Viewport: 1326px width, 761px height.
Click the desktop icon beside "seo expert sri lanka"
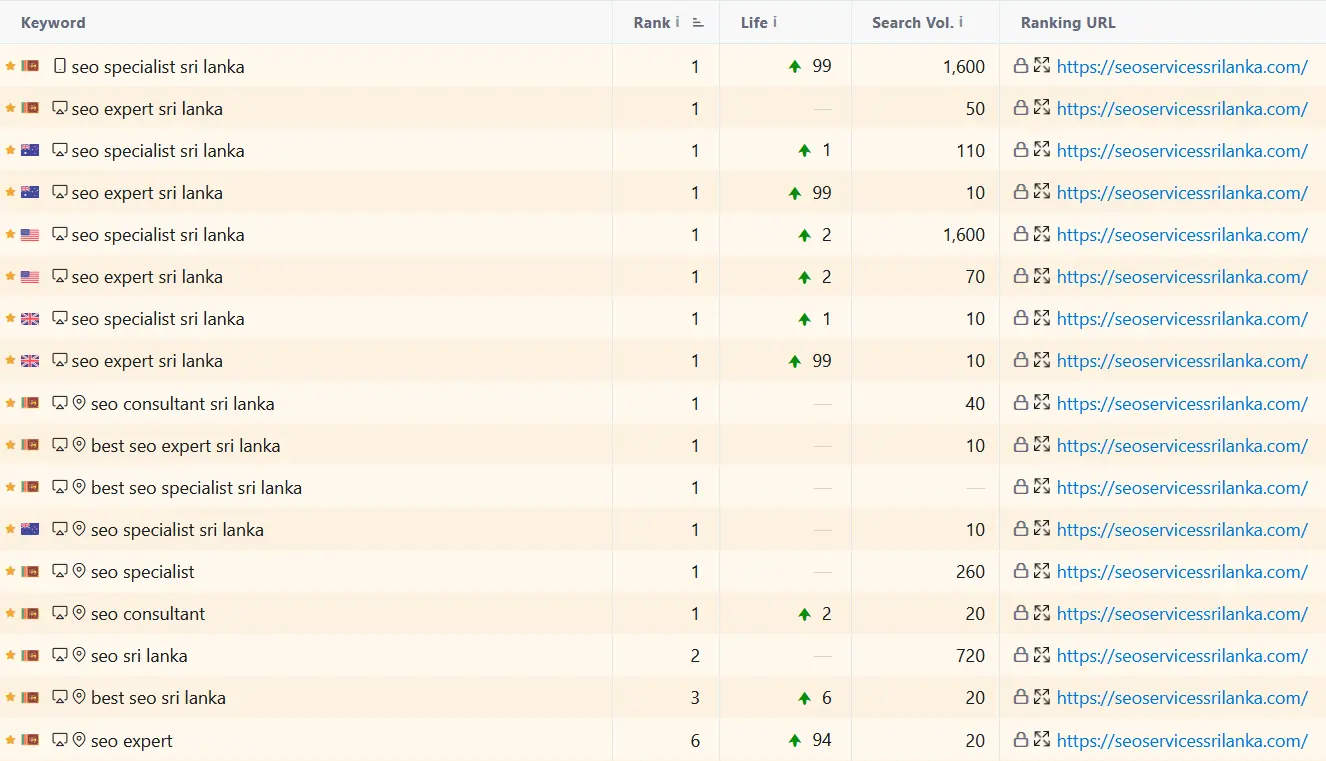(x=59, y=108)
